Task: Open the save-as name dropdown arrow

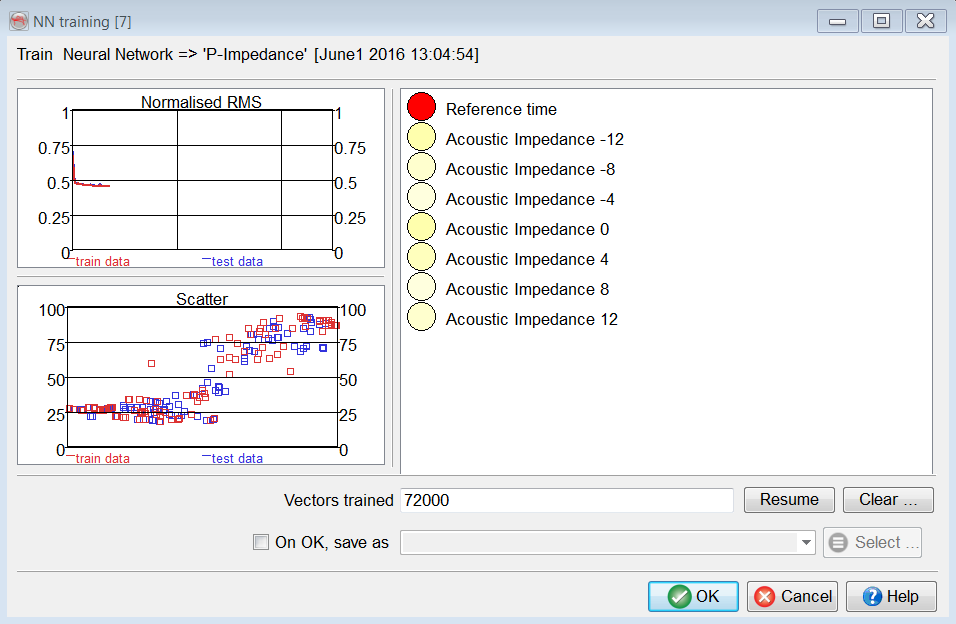Action: [x=807, y=543]
